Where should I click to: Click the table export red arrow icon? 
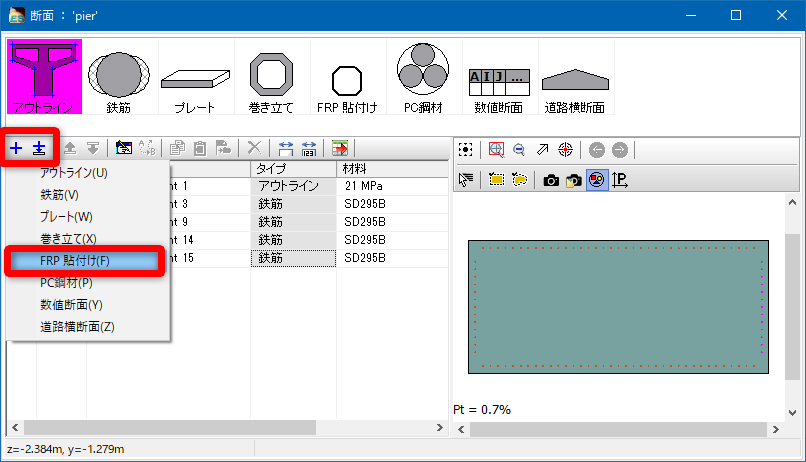coord(340,149)
